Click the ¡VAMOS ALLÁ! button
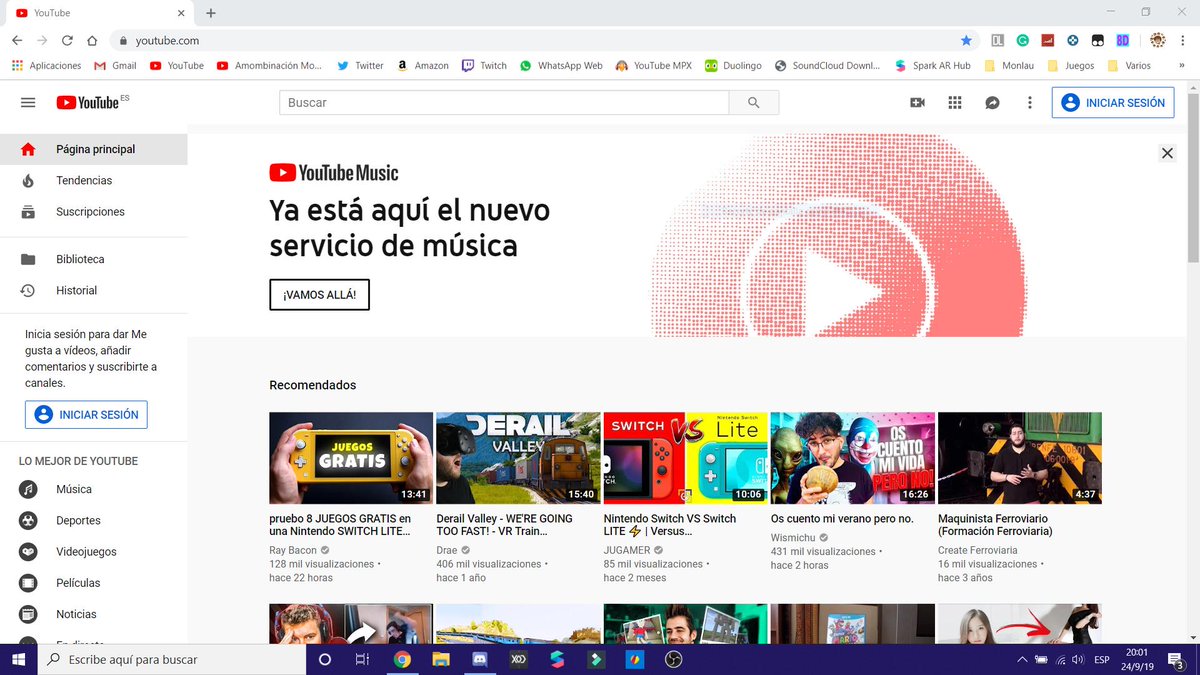 tap(319, 295)
